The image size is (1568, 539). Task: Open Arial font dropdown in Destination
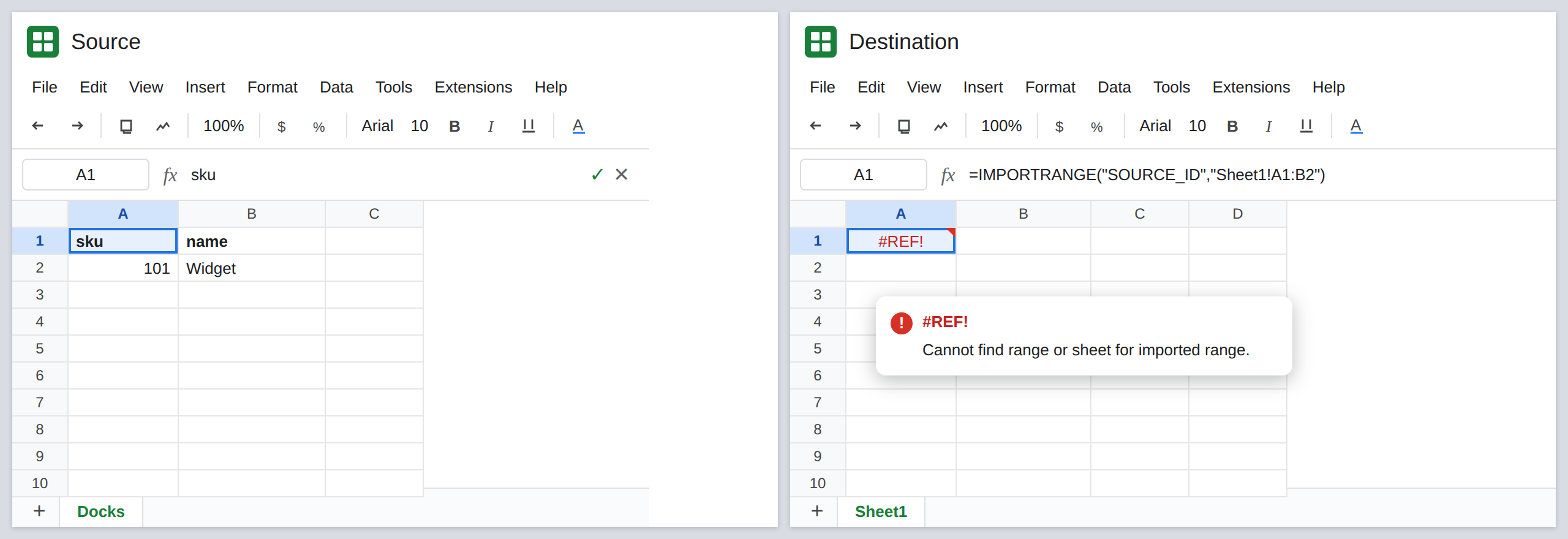pyautogui.click(x=1155, y=126)
